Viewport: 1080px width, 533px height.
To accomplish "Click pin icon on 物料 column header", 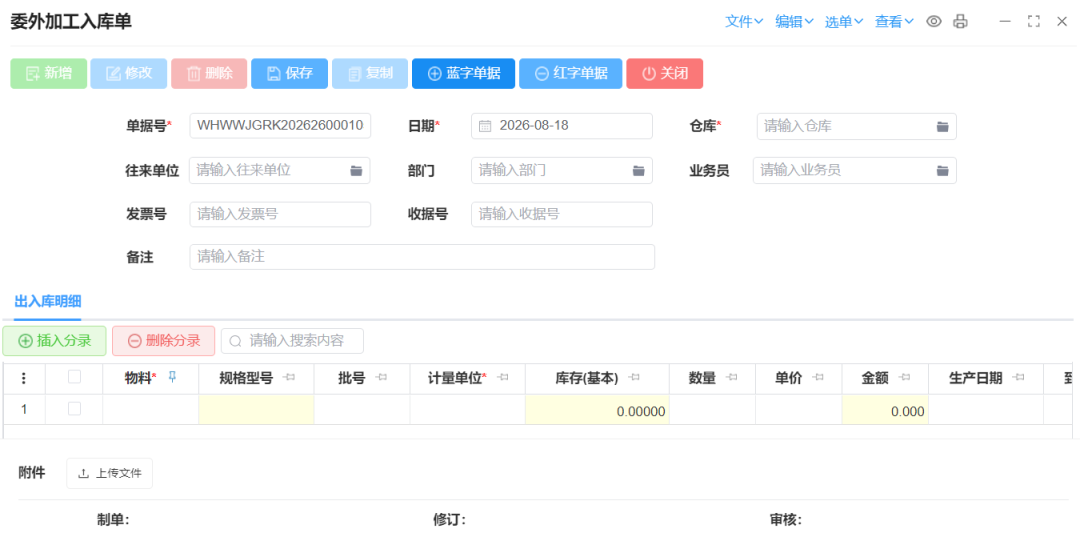I will [x=172, y=377].
